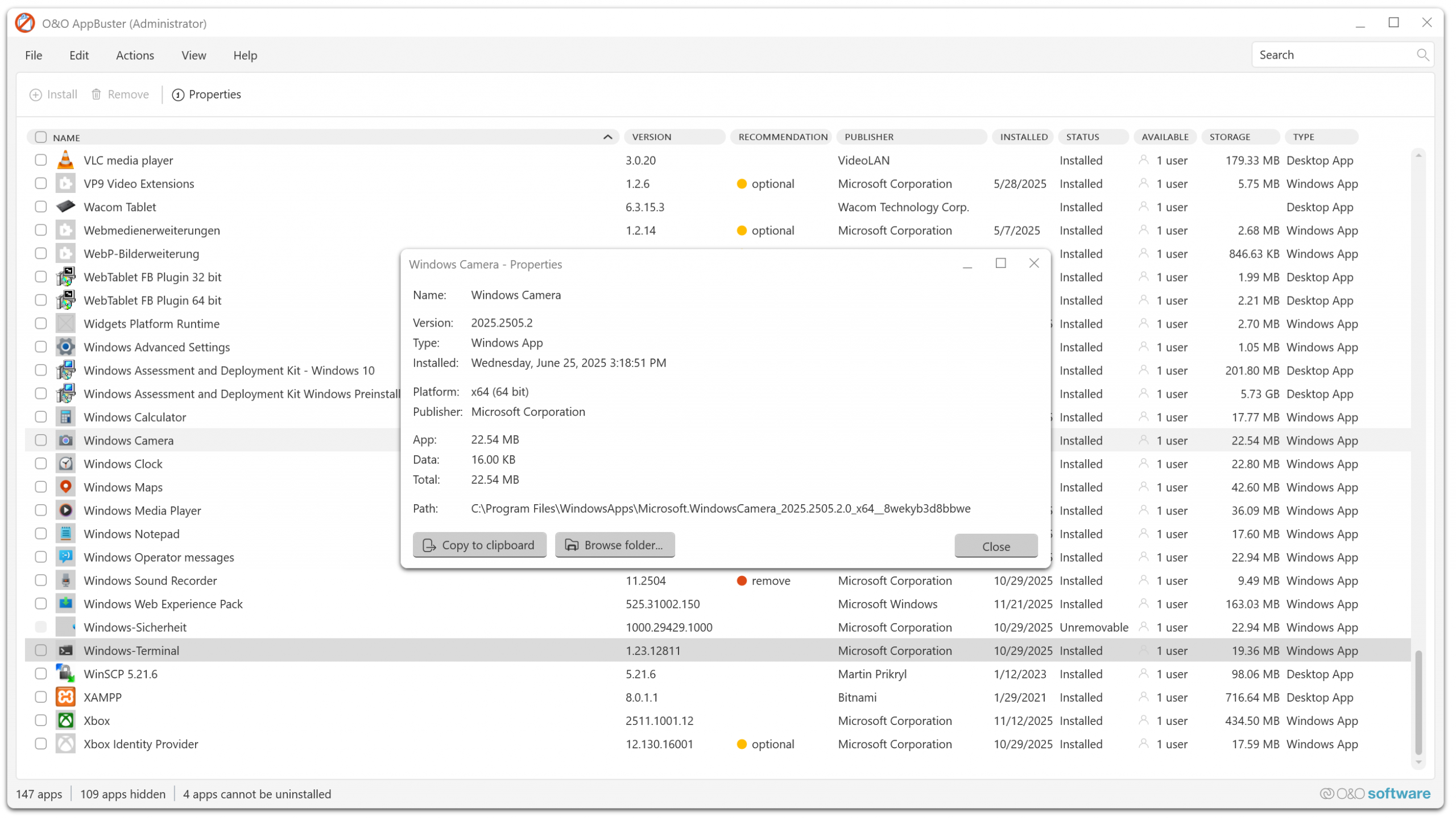Check the Windows Sound Recorder checkbox
The image size is (1456, 820).
[x=40, y=581]
